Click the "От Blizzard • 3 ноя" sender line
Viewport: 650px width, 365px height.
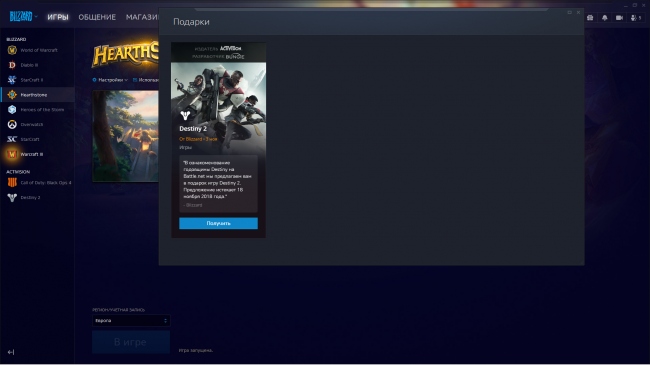click(x=198, y=139)
